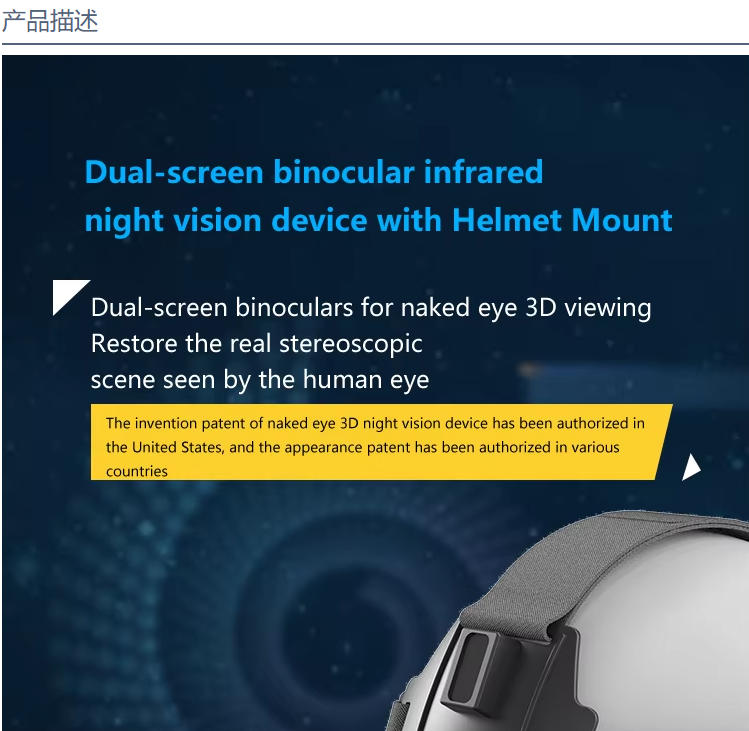This screenshot has width=749, height=731.
Task: Click the word 'countries' in the yellow banner
Action: [137, 472]
